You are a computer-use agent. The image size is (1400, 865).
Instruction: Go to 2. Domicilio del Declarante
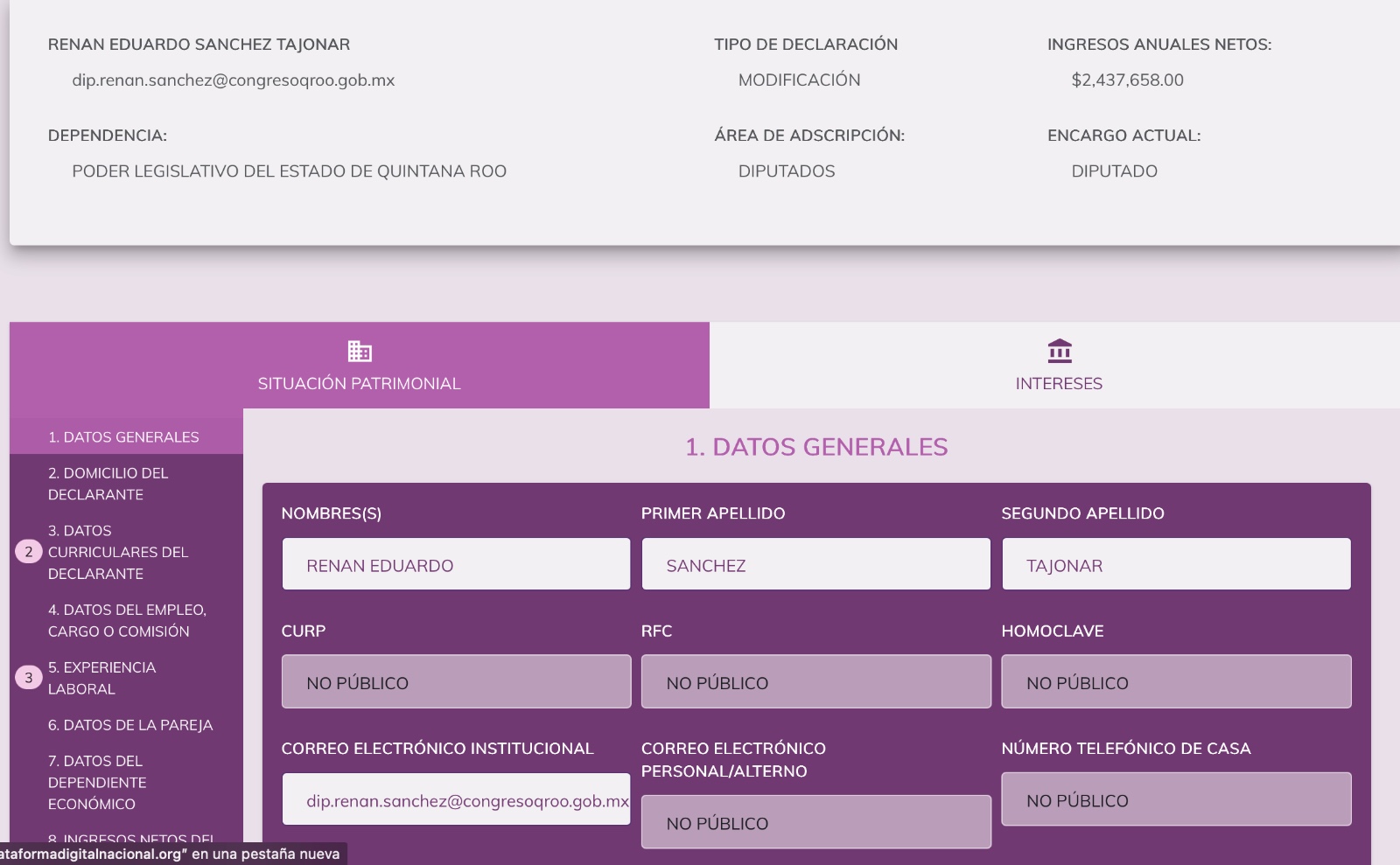[x=108, y=484]
